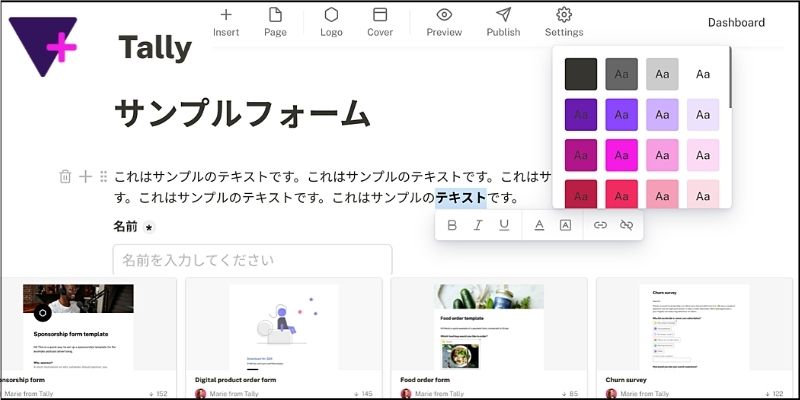Select the dark charcoal color swatch
The image size is (800, 400).
click(581, 74)
